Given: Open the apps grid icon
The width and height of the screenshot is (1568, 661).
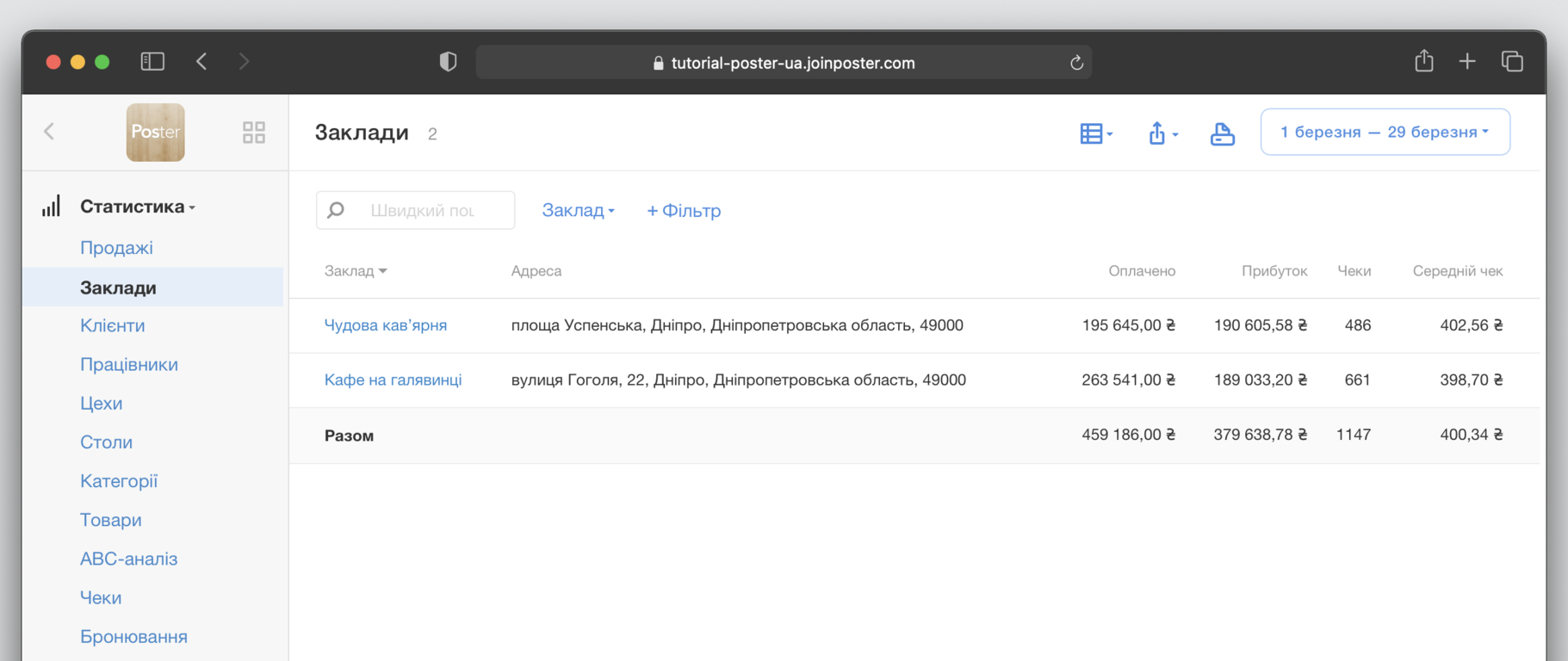Looking at the screenshot, I should coord(254,132).
